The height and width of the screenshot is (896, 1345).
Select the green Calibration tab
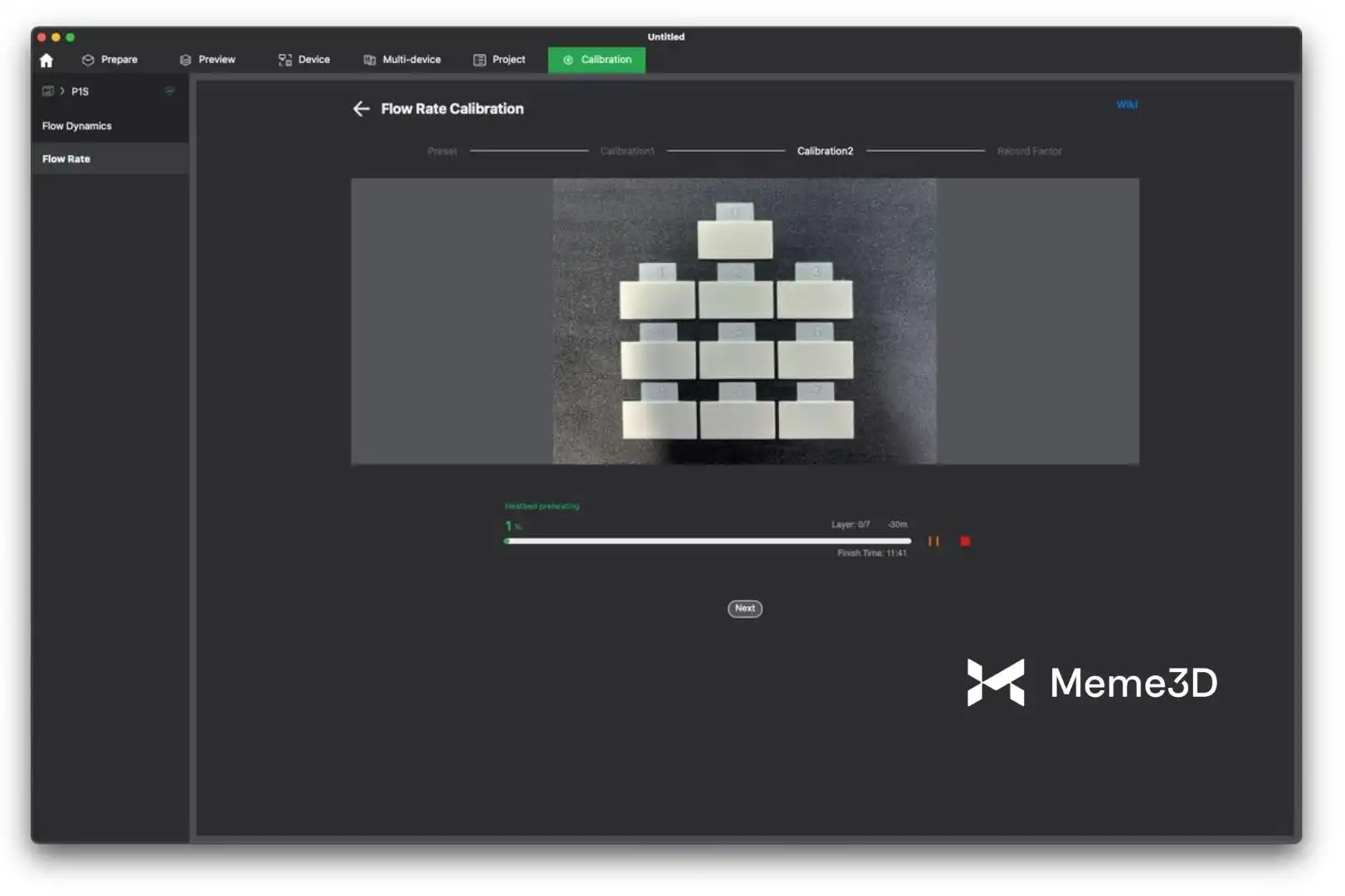[x=597, y=60]
